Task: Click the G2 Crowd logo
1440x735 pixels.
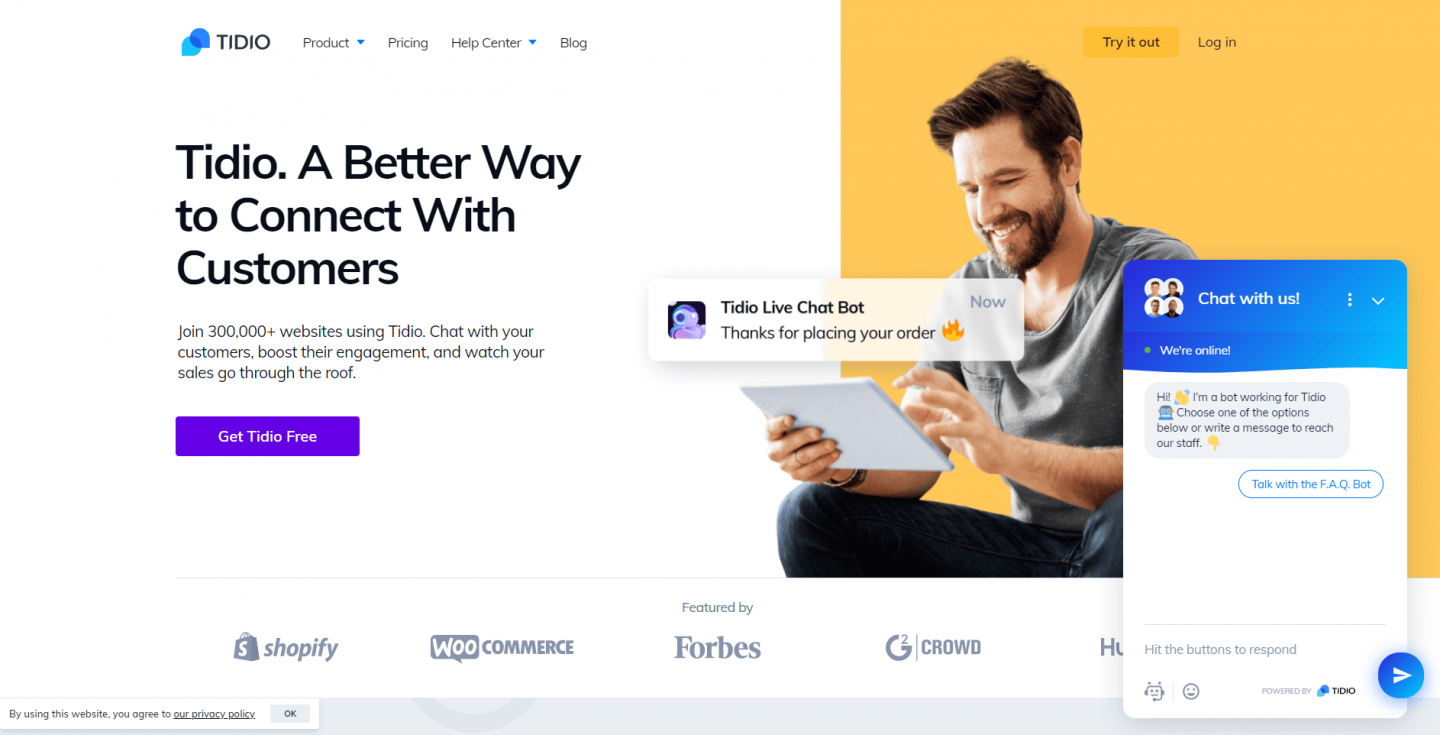Action: (x=933, y=647)
